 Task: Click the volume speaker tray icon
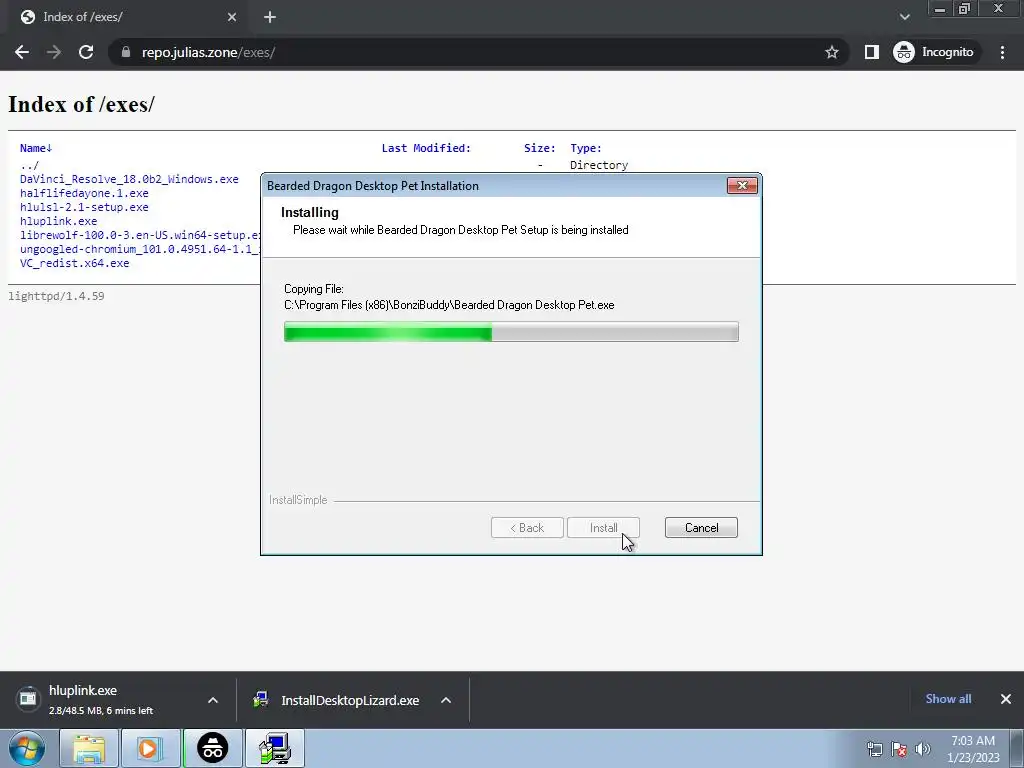pyautogui.click(x=923, y=749)
